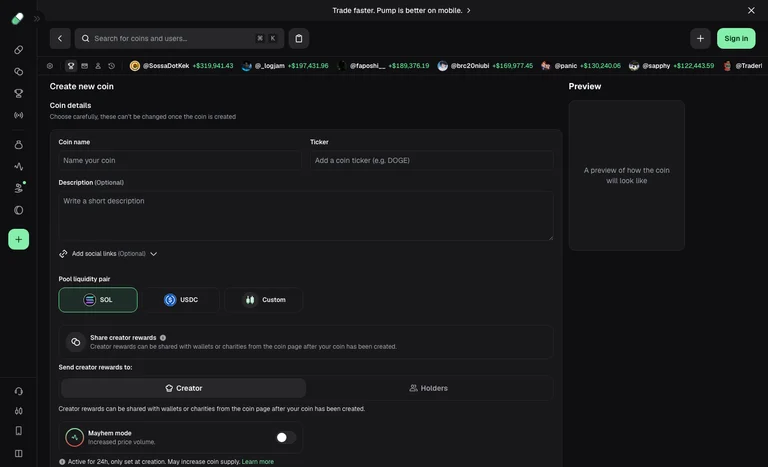Screen dimensions: 768x467
Task: Open the linked coins sidebar icon
Action: pos(19,72)
